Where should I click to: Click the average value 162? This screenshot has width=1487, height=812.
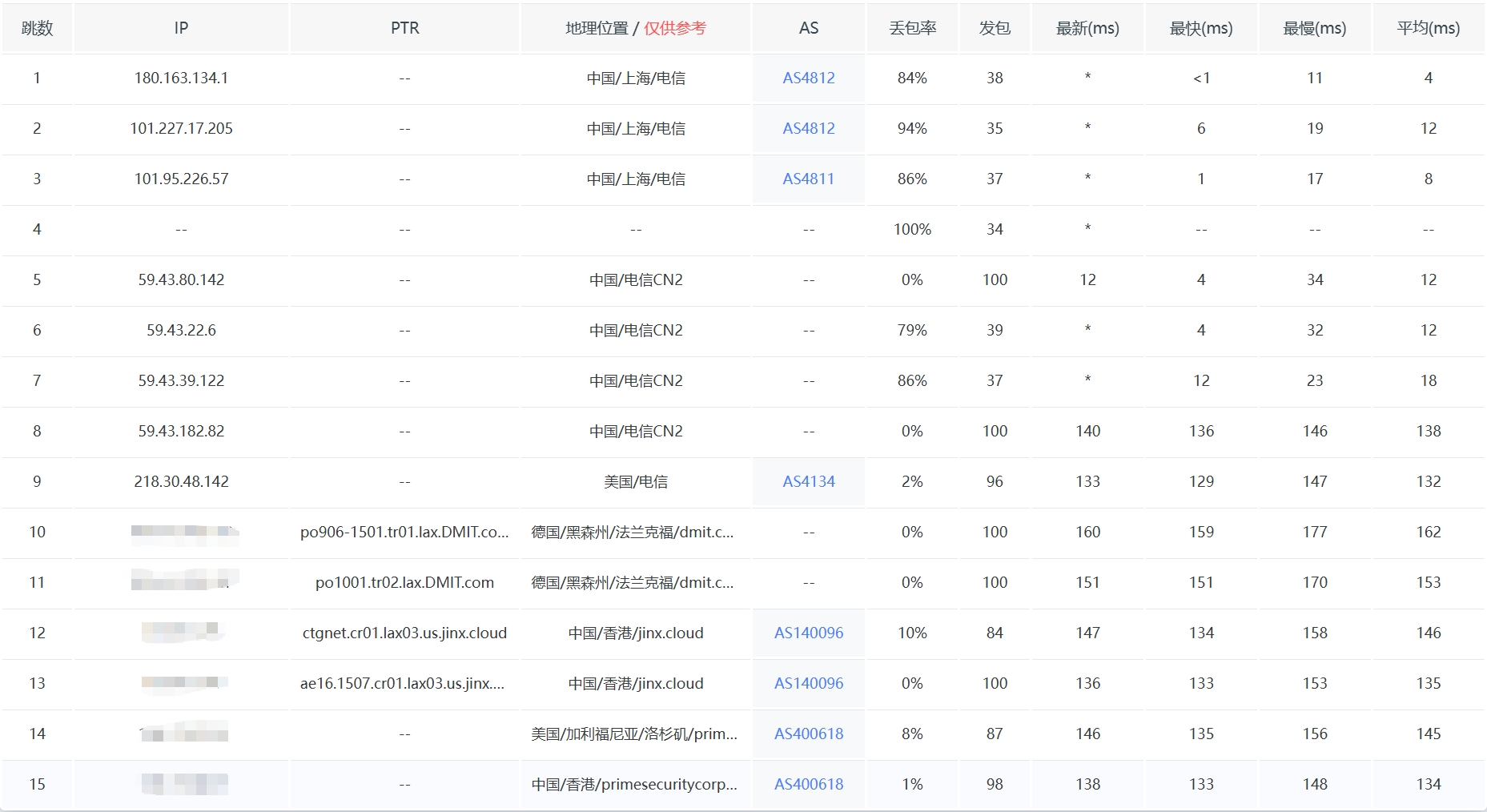[x=1429, y=532]
